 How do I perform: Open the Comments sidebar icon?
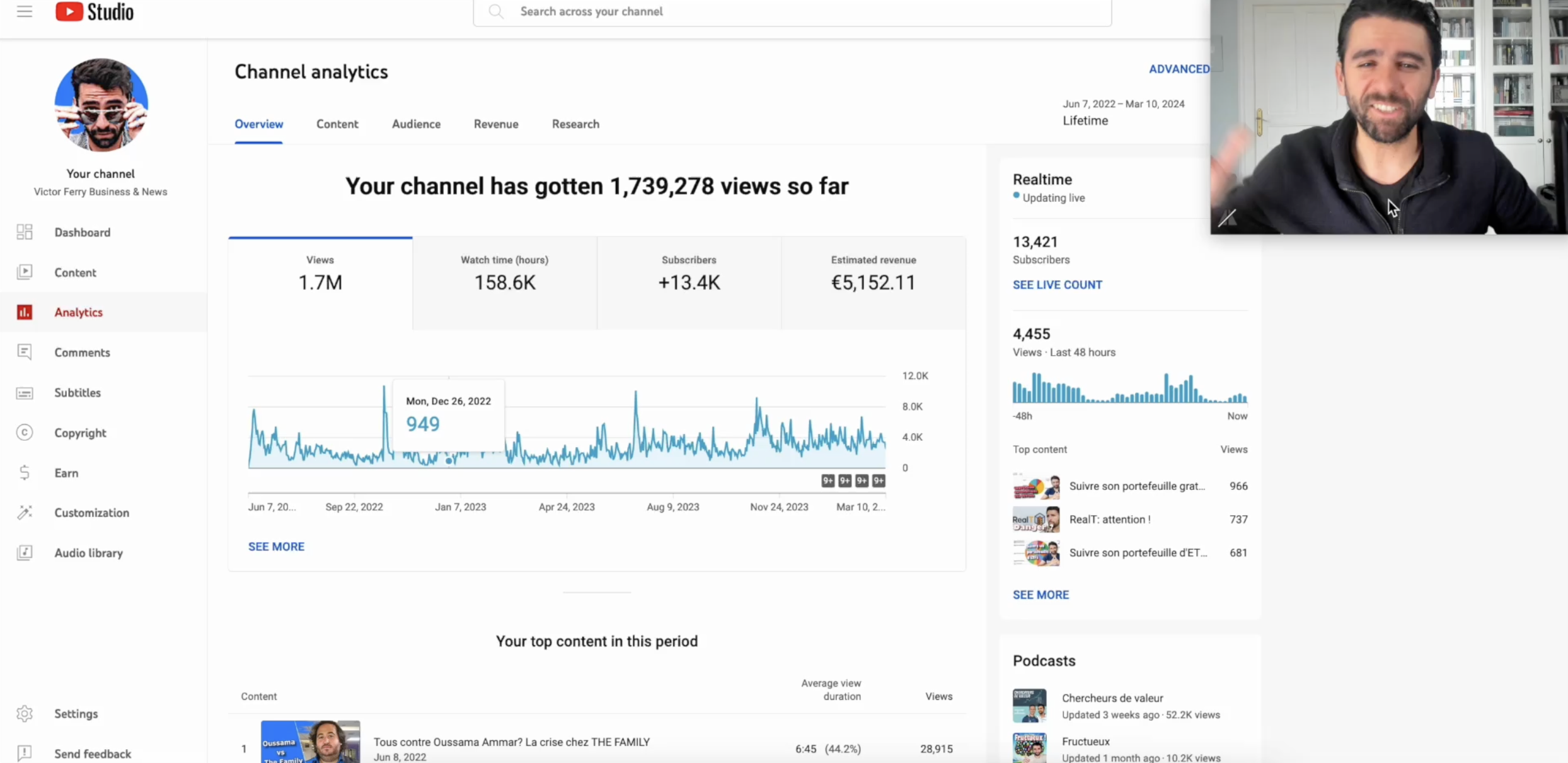pyautogui.click(x=25, y=352)
